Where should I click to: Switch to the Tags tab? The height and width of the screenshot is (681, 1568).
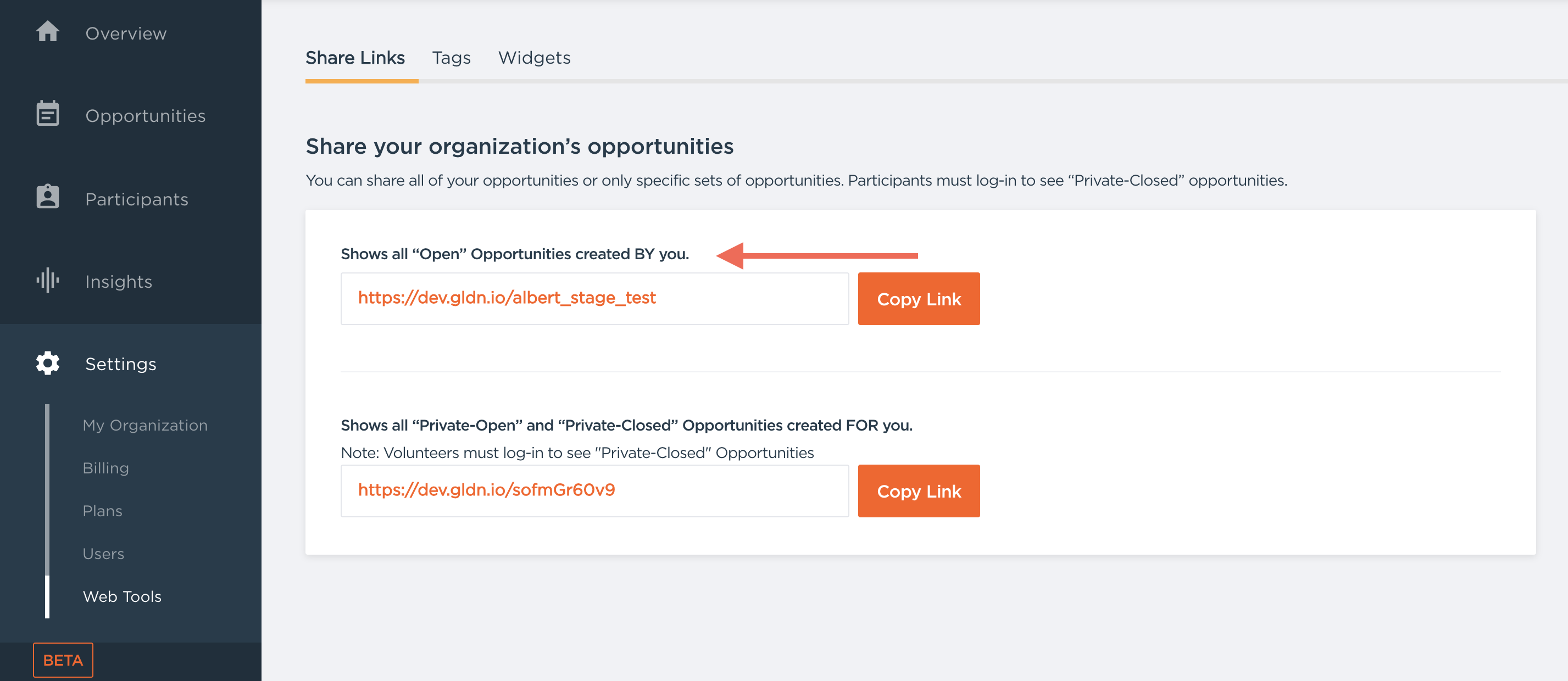[451, 58]
